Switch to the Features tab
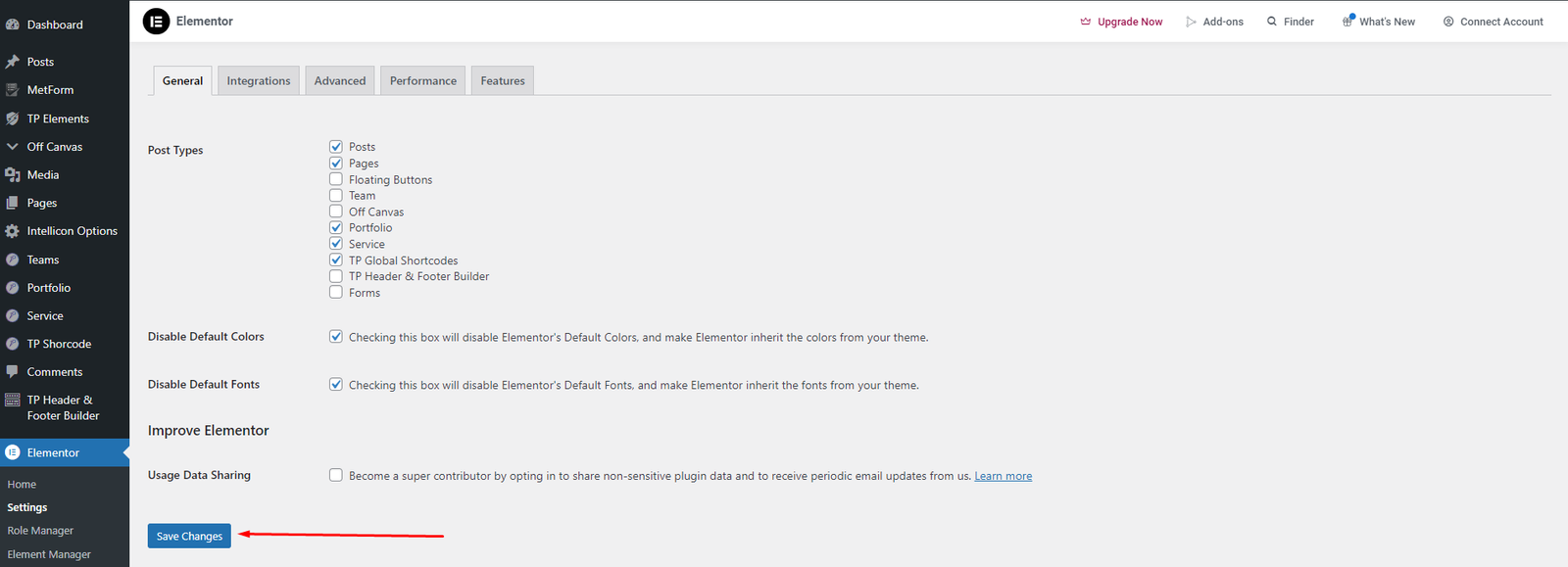This screenshot has width=1568, height=567. [503, 81]
